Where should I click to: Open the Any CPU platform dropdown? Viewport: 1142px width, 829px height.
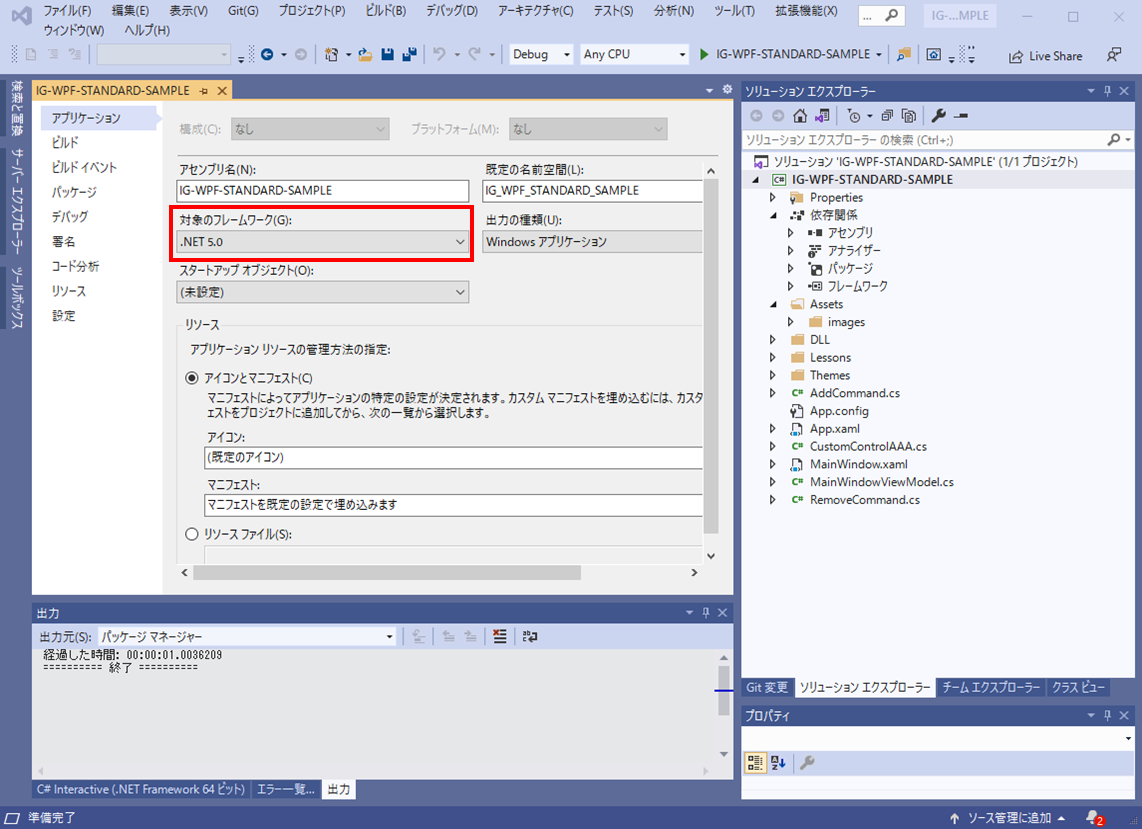tap(634, 55)
